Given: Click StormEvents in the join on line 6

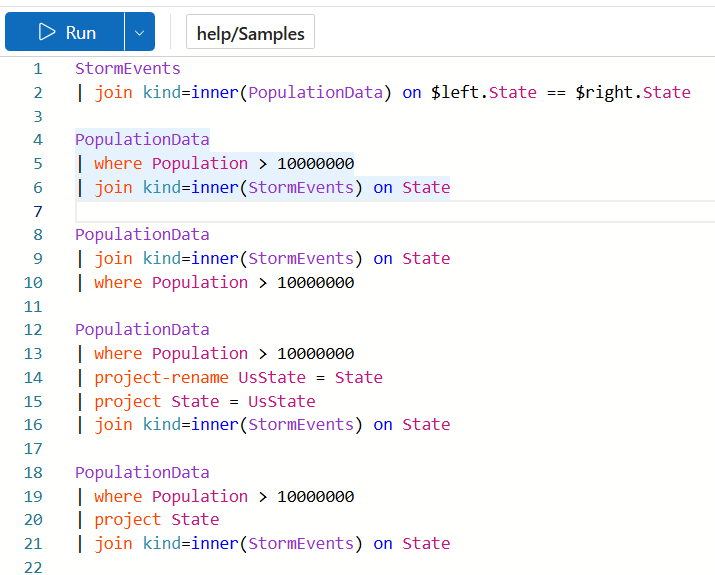Looking at the screenshot, I should coord(301,187).
